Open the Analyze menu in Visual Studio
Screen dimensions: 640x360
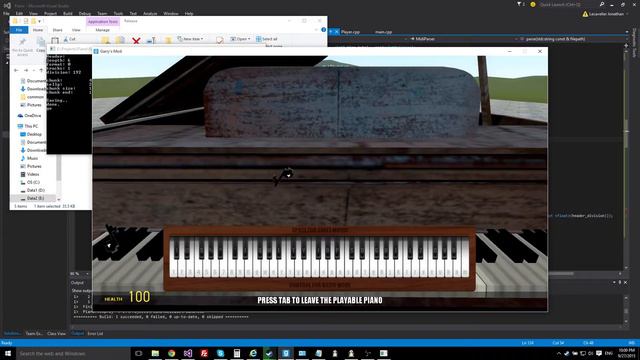coord(150,13)
